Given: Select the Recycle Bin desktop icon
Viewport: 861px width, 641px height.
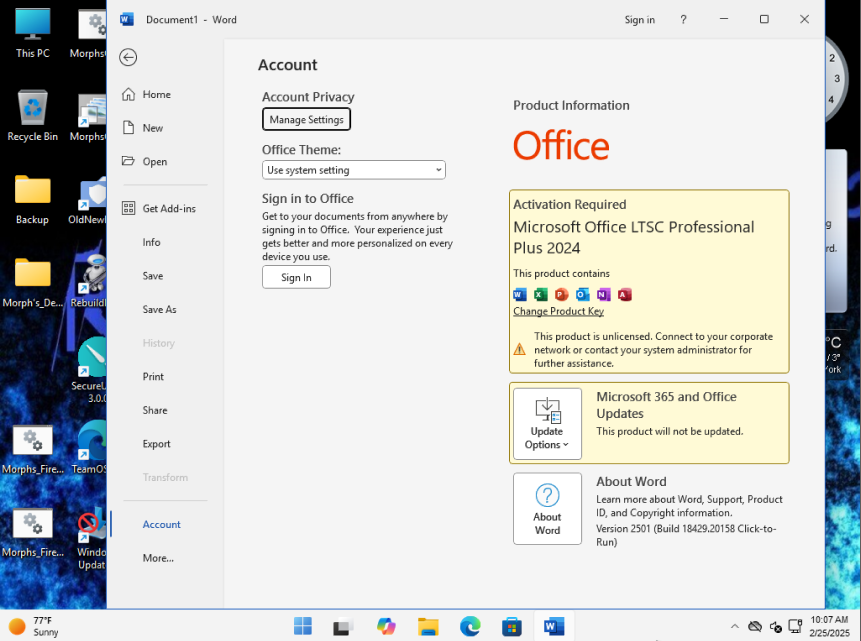Looking at the screenshot, I should [x=32, y=116].
